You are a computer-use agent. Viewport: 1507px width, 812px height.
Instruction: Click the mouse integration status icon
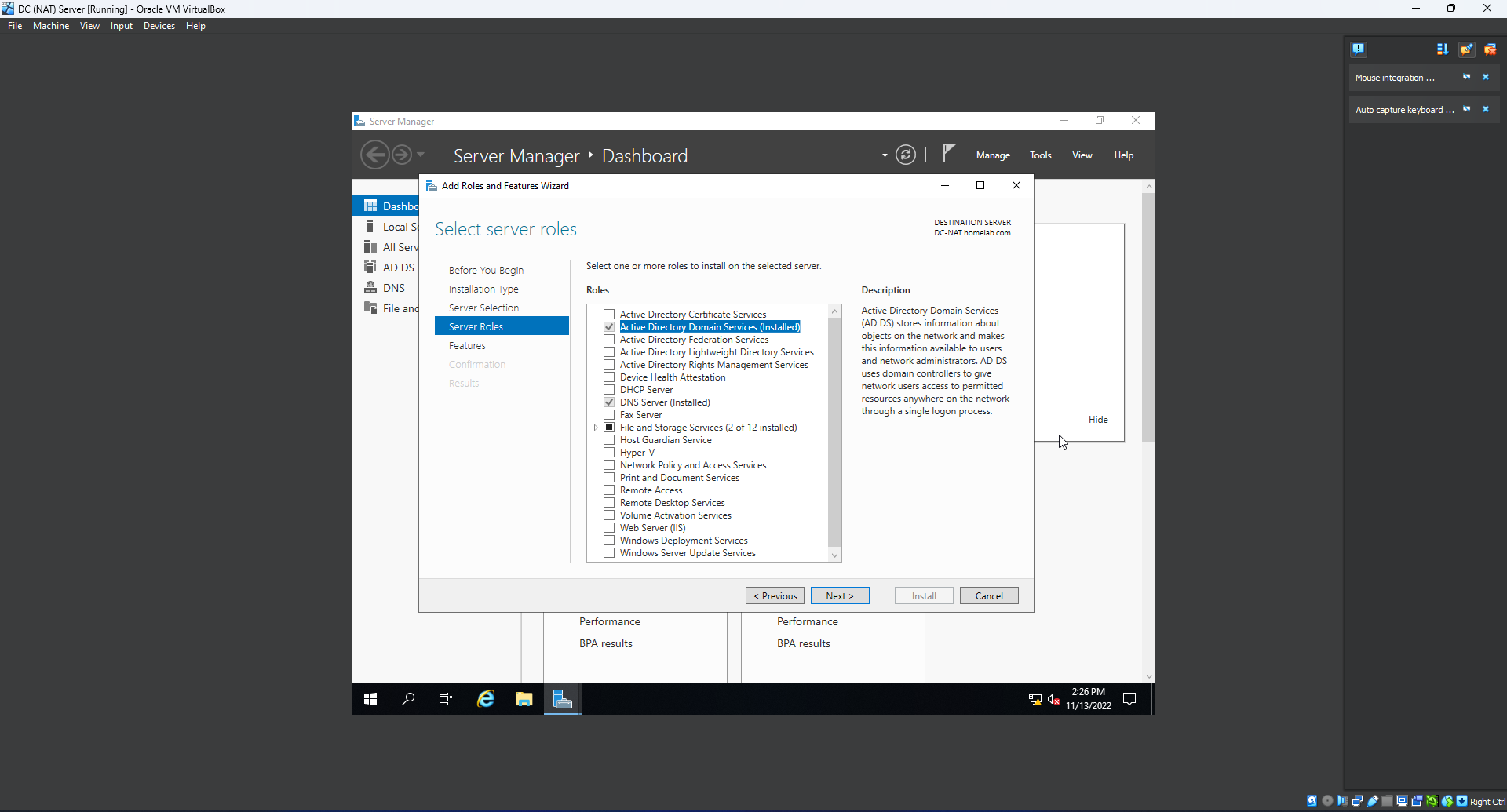pyautogui.click(x=1447, y=801)
